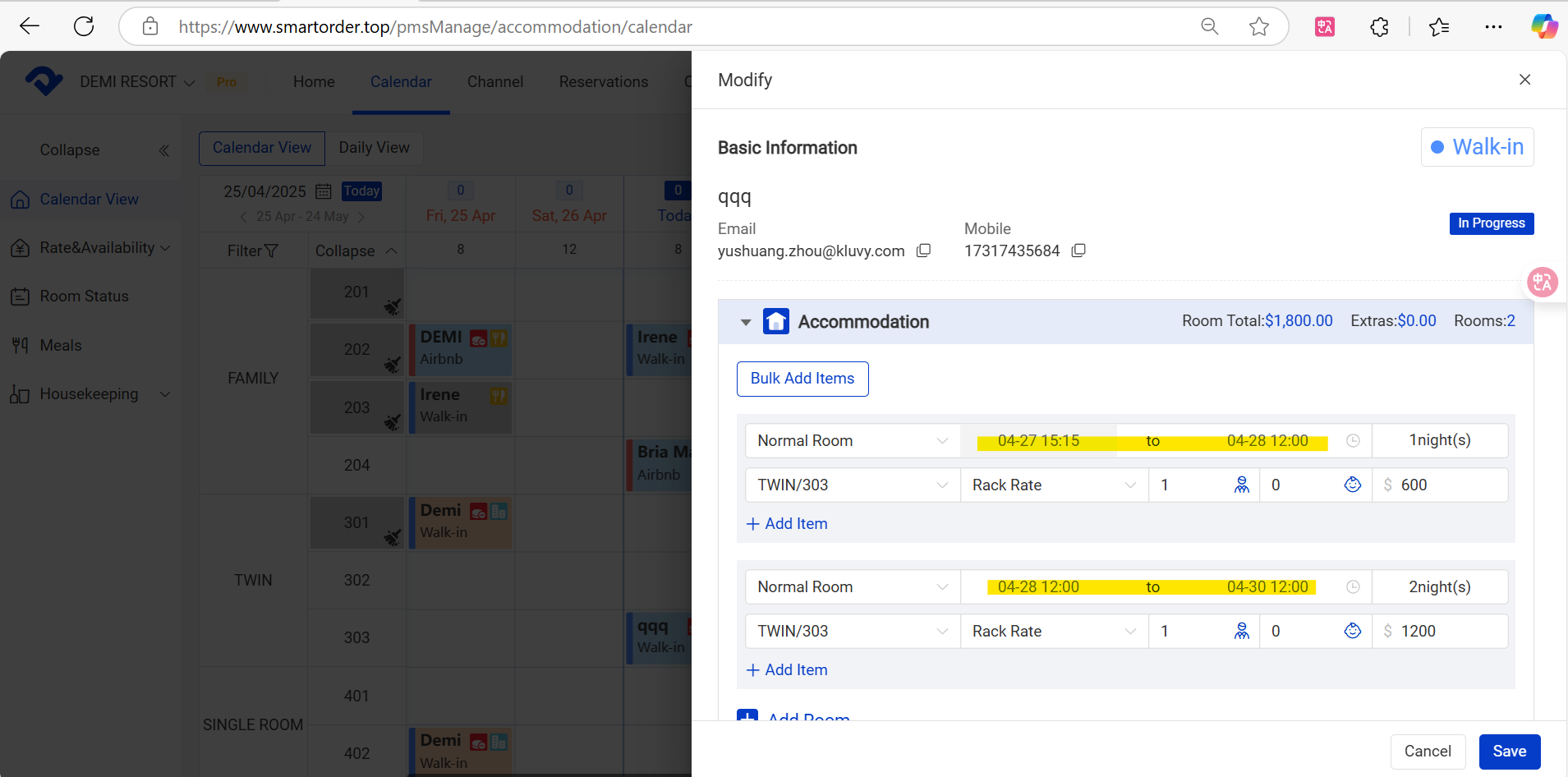
Task: Open the first Normal Room dropdown
Action: pos(852,441)
